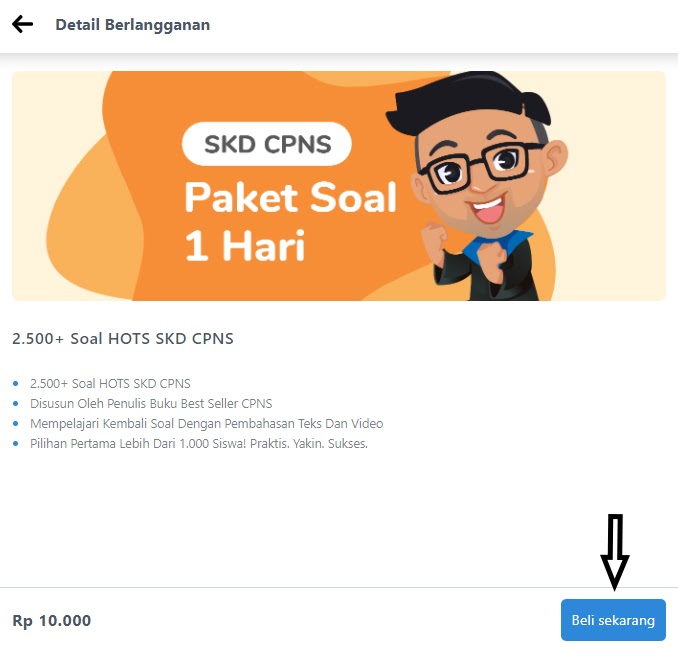Click the black downward arrow annotation

pos(614,552)
